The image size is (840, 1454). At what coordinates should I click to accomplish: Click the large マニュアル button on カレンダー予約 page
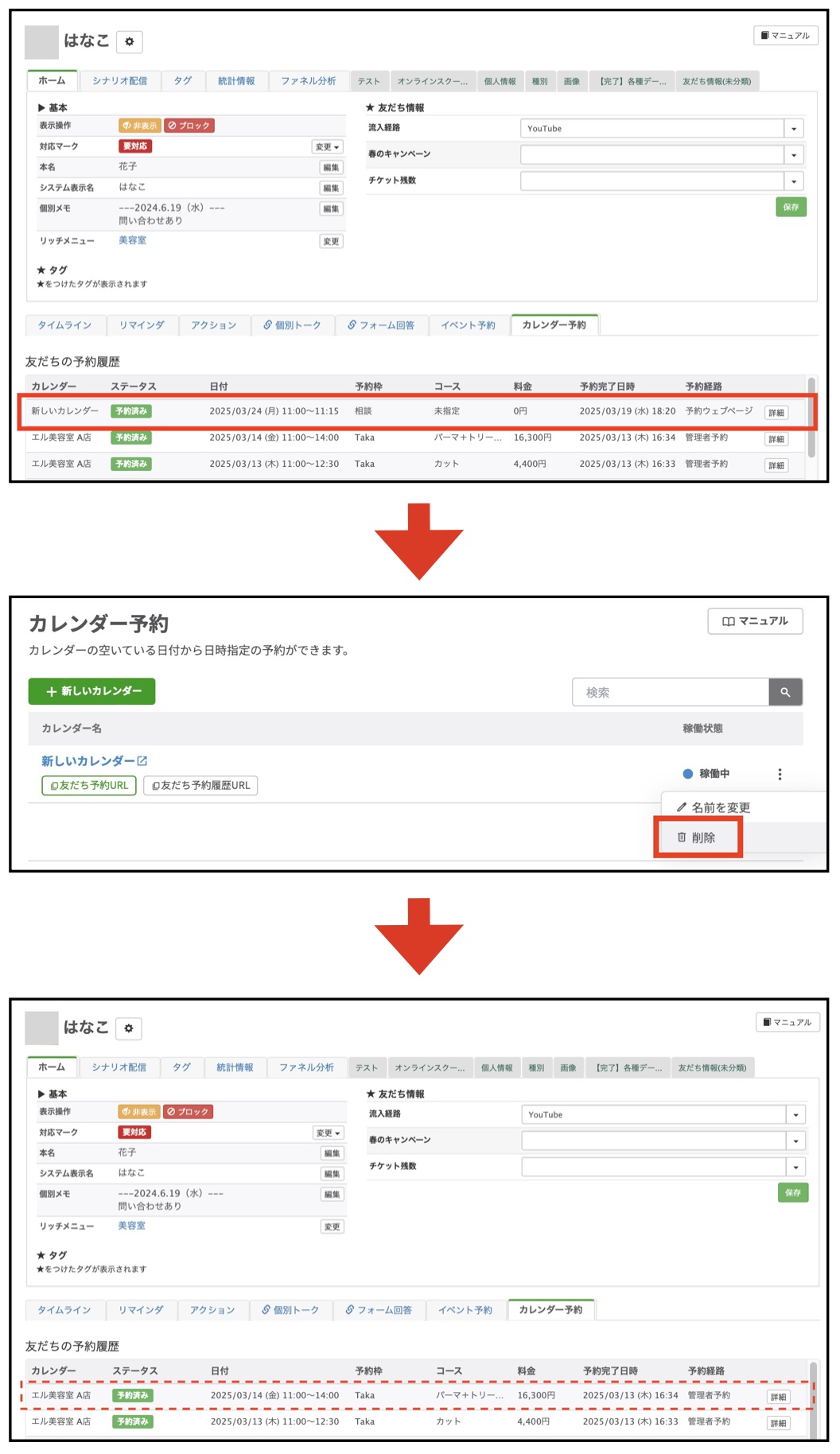(755, 621)
